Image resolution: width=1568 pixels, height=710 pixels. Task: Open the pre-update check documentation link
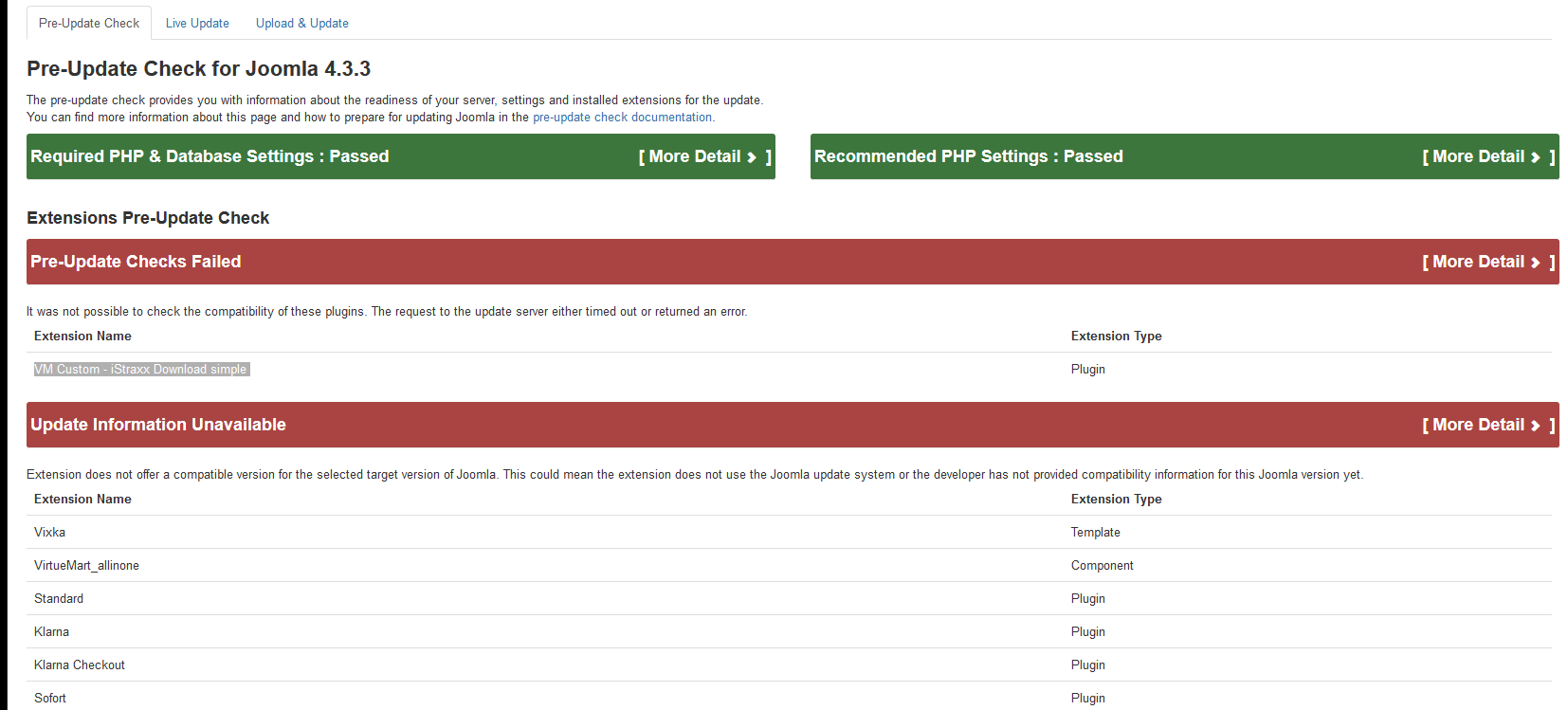pyautogui.click(x=622, y=118)
